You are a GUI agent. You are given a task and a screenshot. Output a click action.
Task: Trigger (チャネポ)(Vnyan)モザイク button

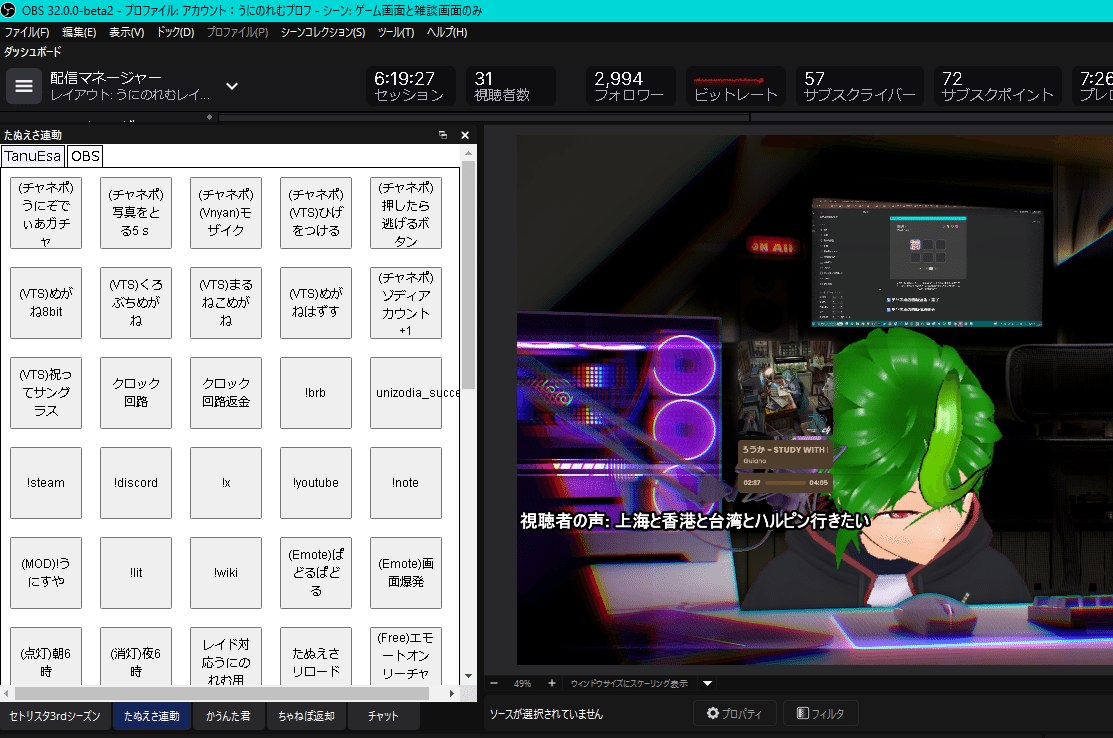tap(226, 213)
